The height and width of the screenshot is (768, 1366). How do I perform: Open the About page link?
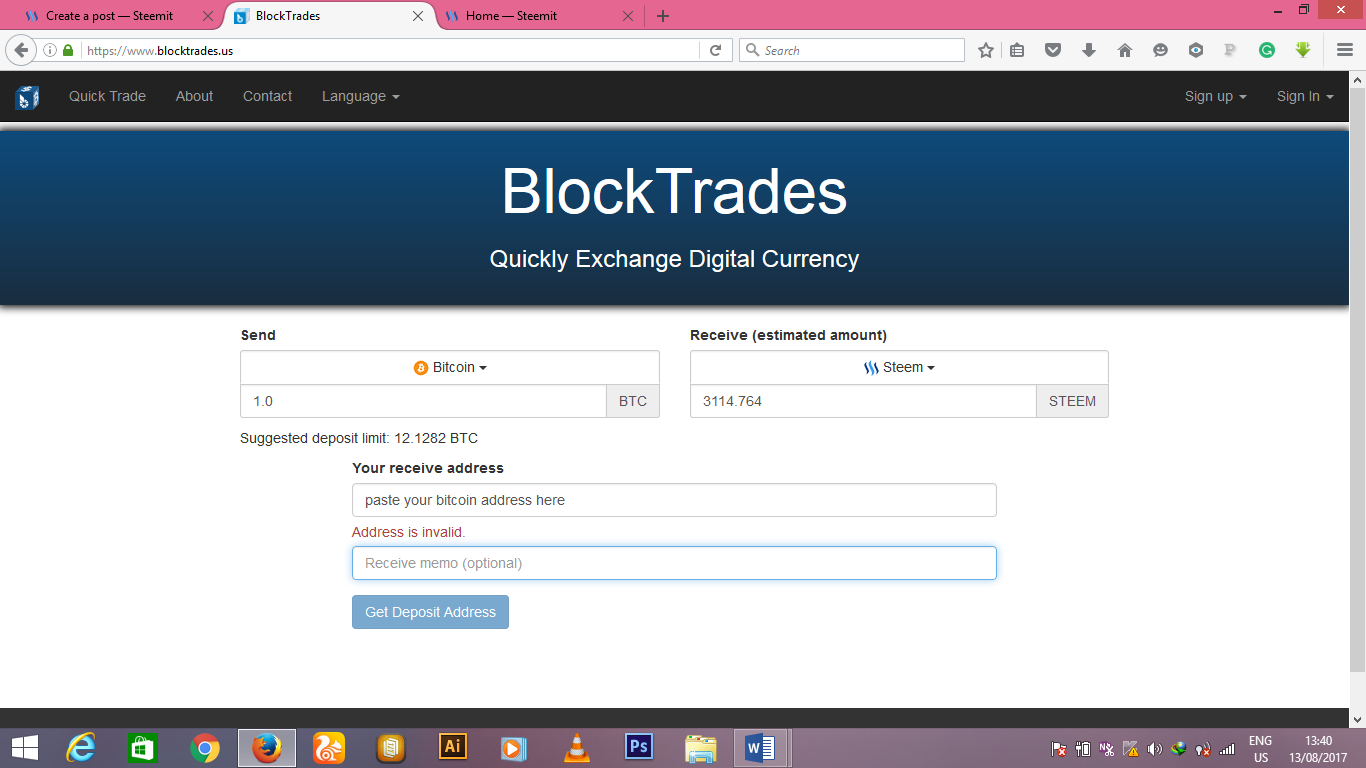pyautogui.click(x=194, y=96)
